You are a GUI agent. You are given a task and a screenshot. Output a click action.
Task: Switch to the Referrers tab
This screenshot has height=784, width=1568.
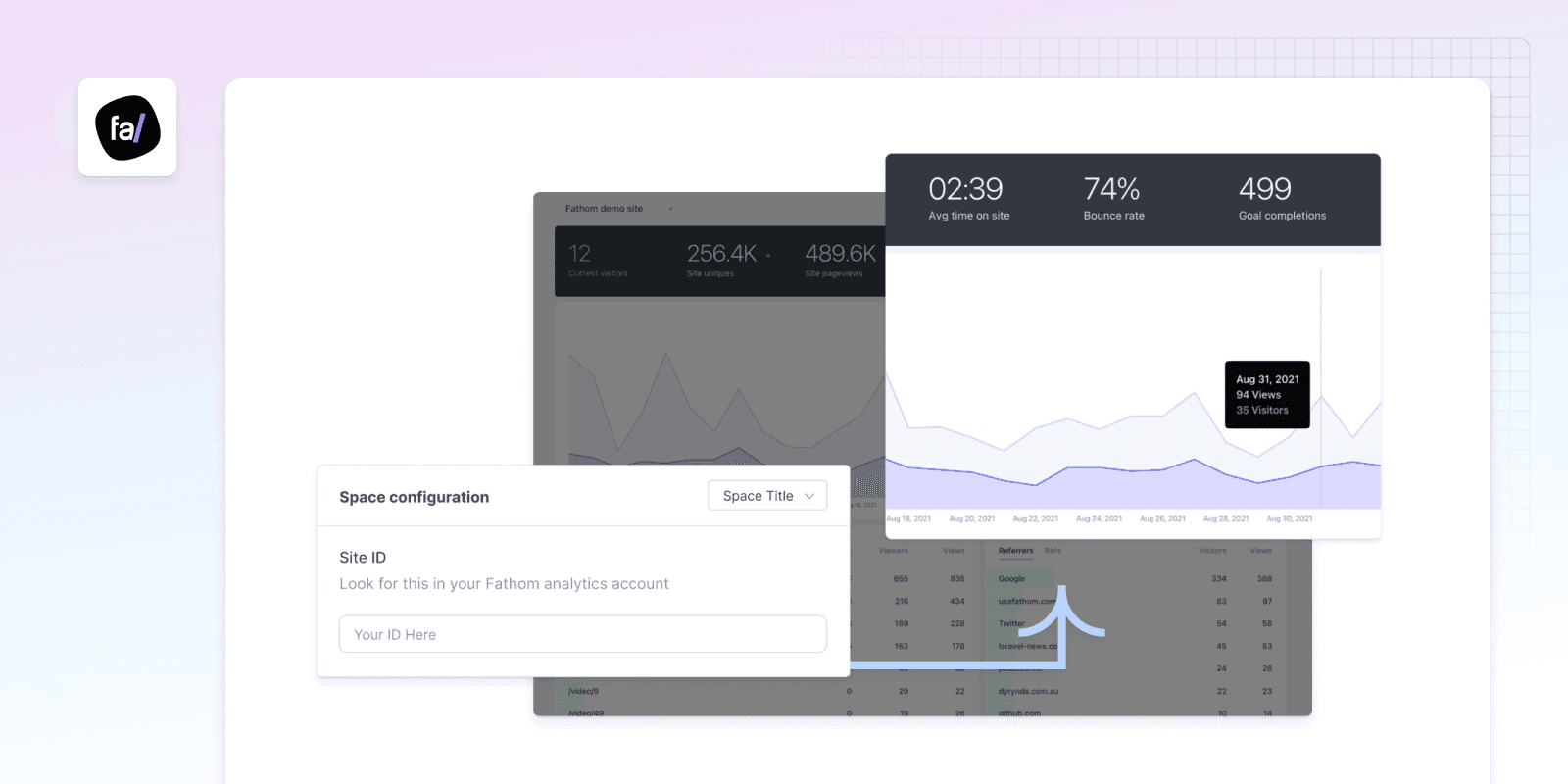[x=1015, y=551]
